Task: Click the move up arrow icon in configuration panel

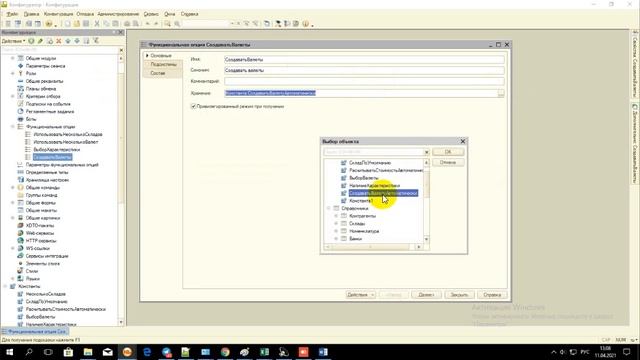Action: pos(68,41)
